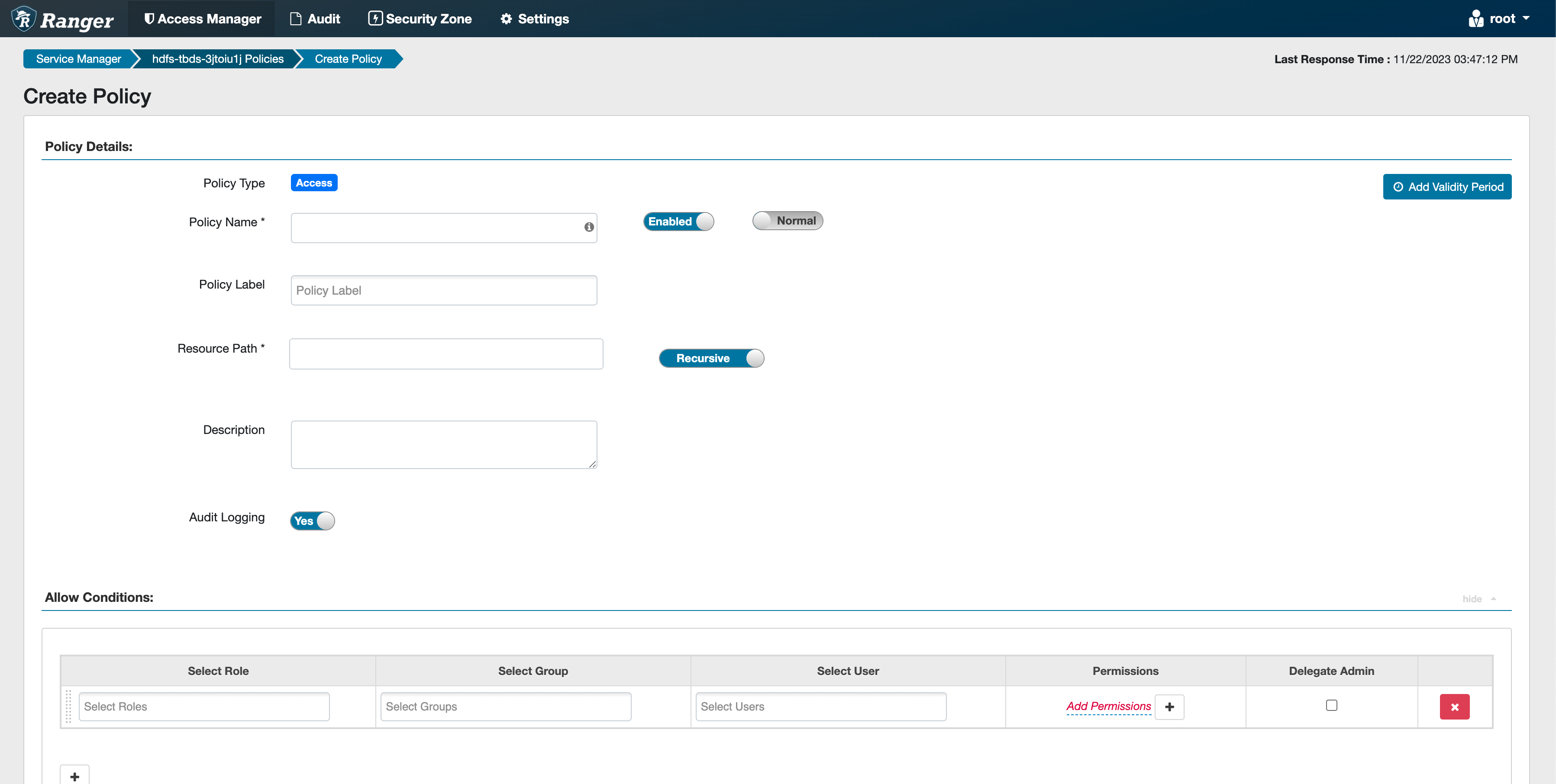Image resolution: width=1556 pixels, height=784 pixels.
Task: Open the Security Zone menu
Action: click(420, 19)
